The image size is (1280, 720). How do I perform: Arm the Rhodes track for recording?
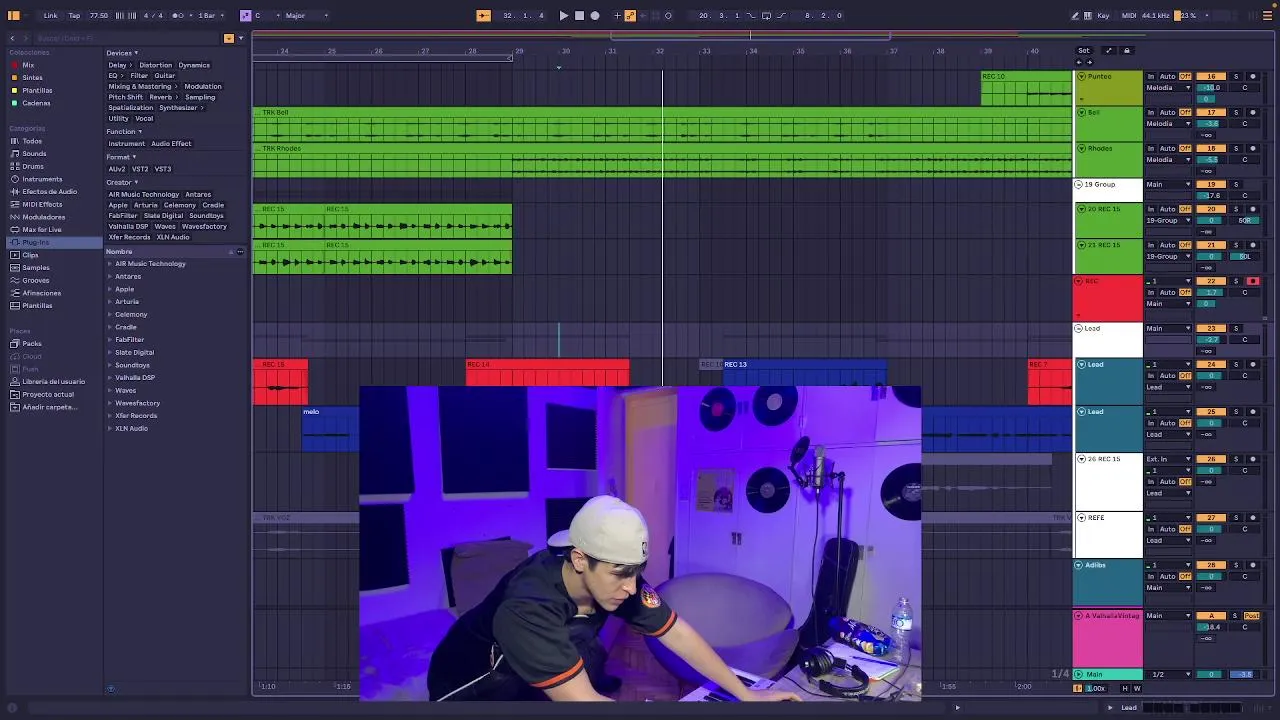(x=1253, y=148)
